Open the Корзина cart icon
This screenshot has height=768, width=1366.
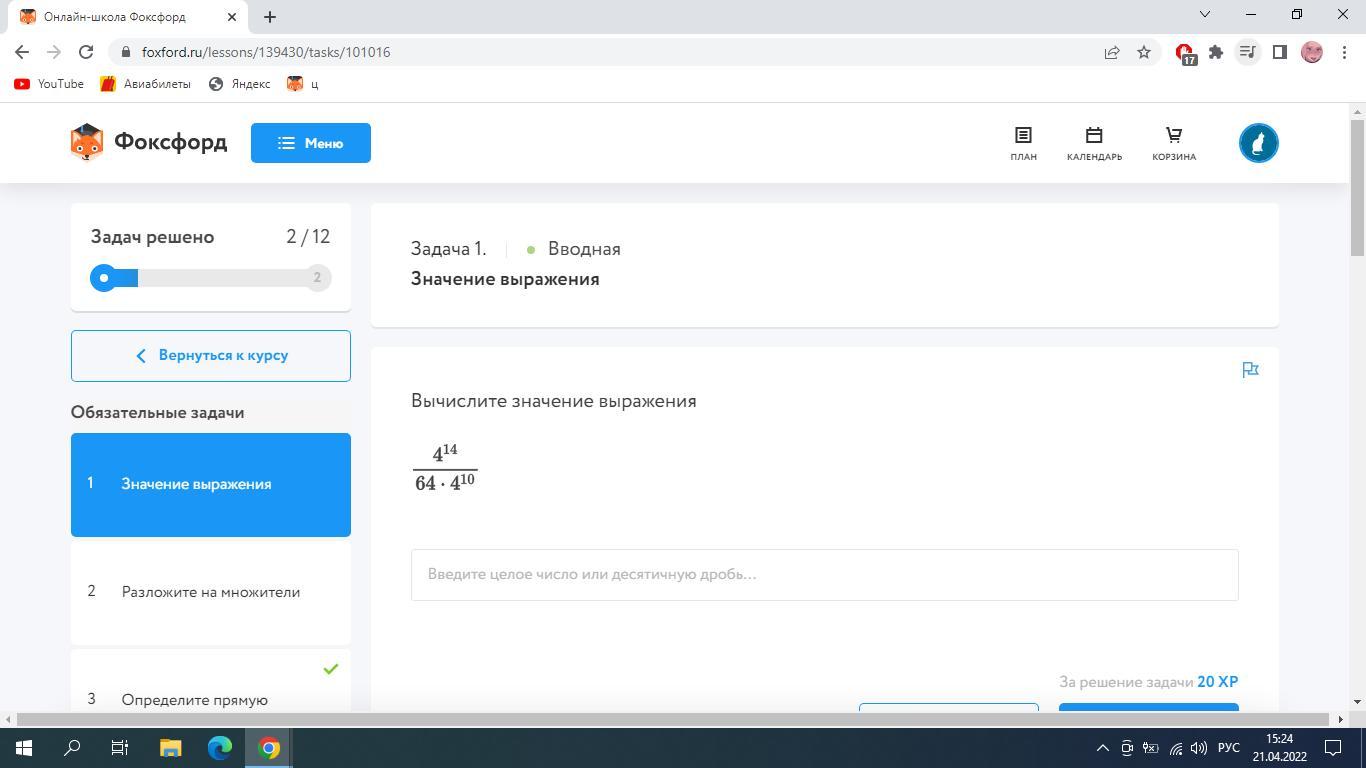click(1174, 143)
